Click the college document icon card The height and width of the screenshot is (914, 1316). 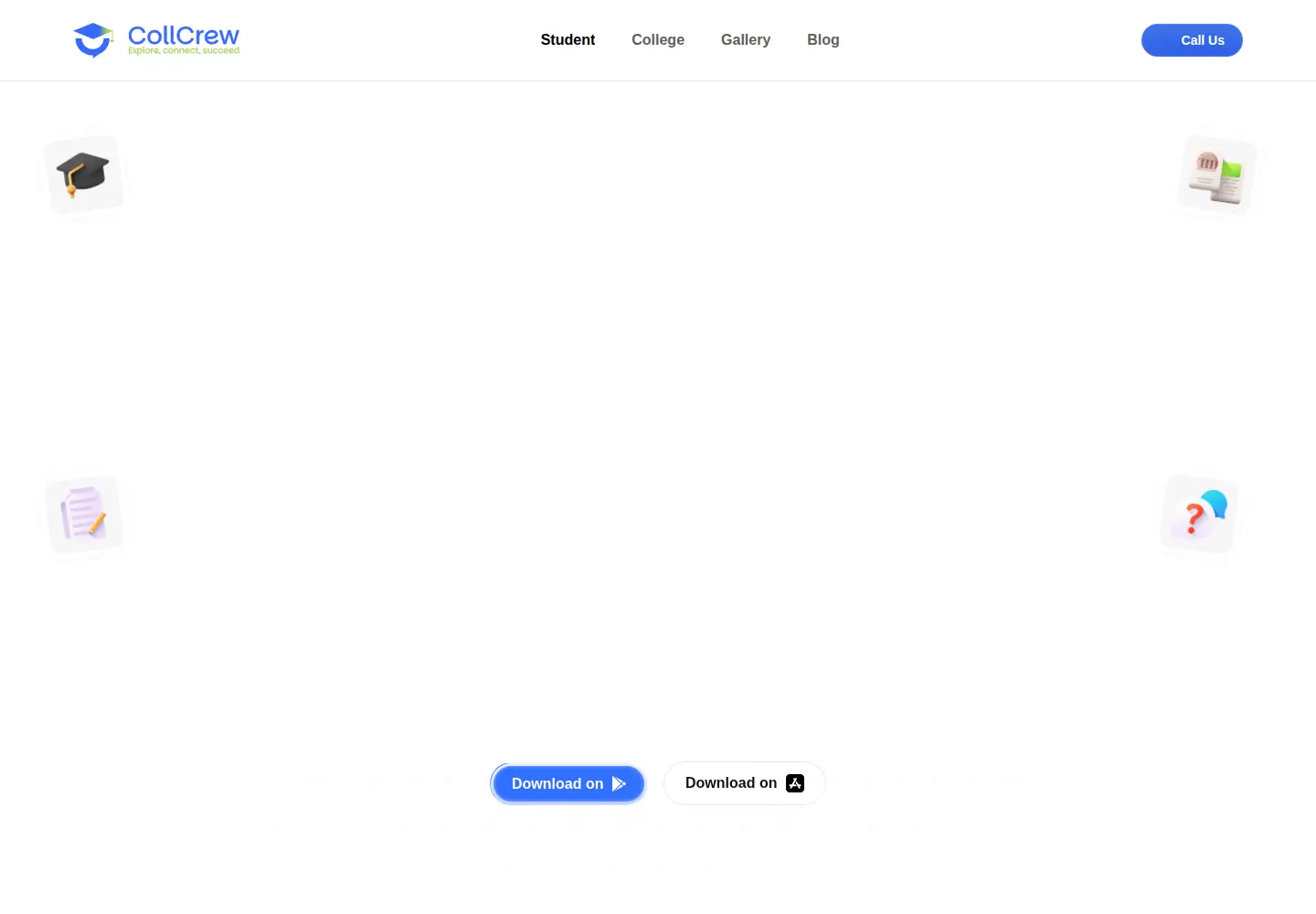pos(1217,175)
